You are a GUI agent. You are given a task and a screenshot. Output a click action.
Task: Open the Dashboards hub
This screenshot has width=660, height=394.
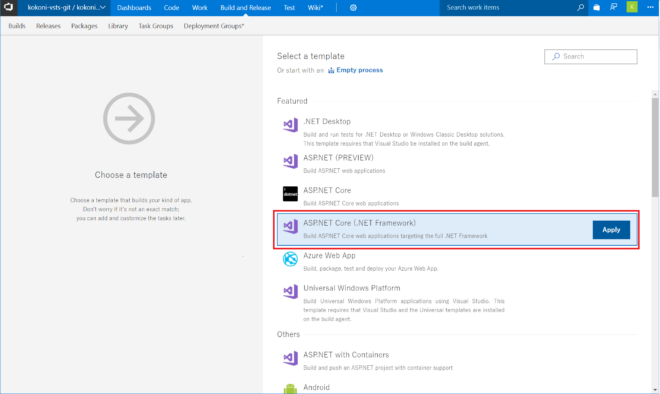tap(134, 8)
